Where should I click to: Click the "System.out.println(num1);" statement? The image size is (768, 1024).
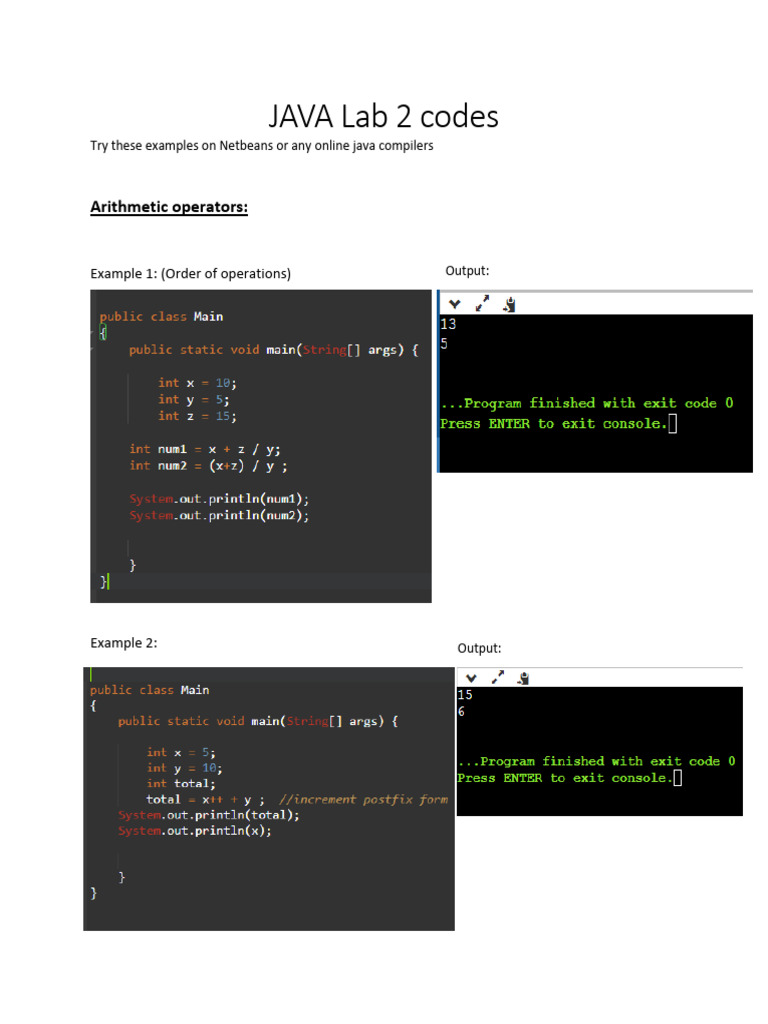coord(219,499)
